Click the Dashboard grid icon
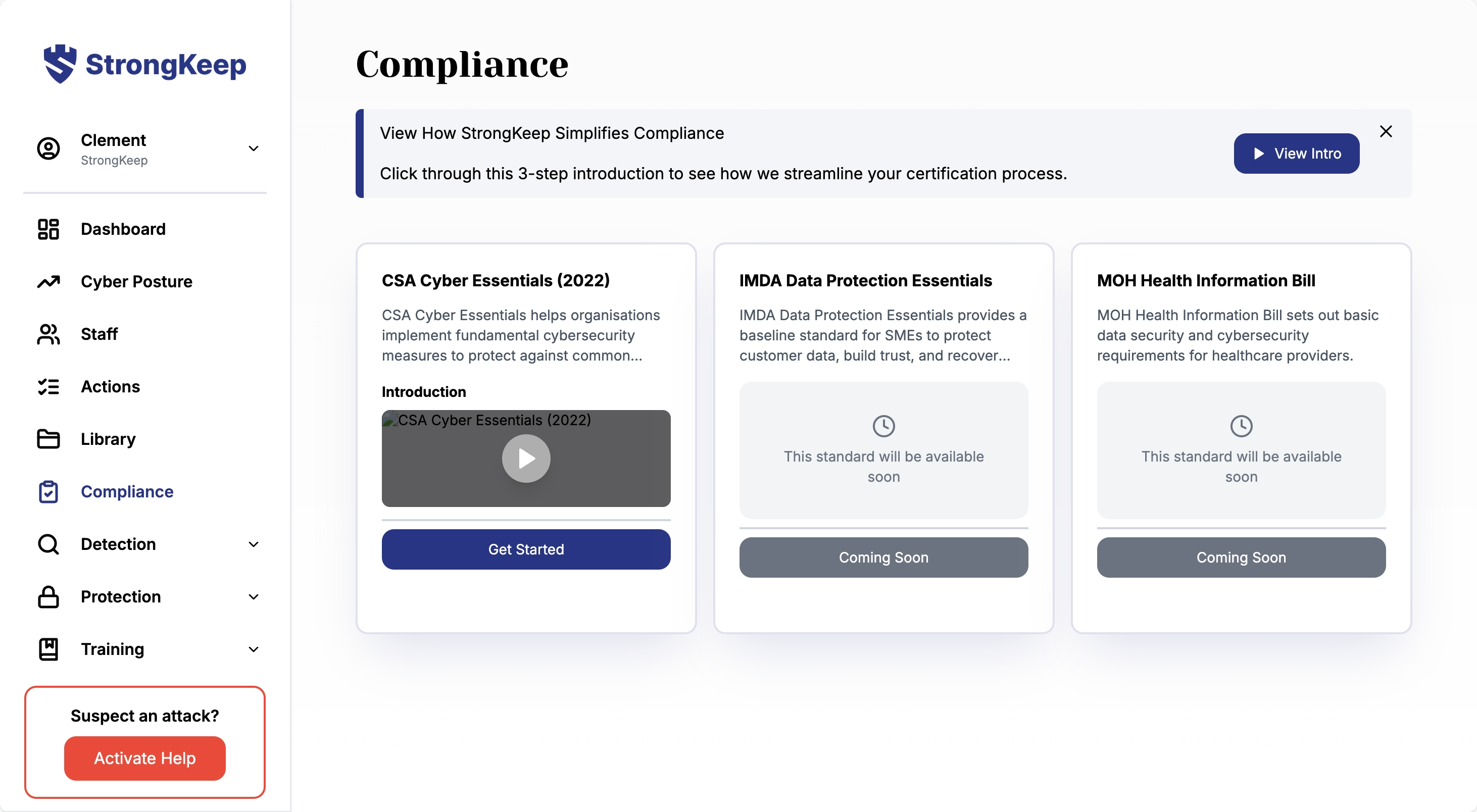Viewport: 1477px width, 812px height. tap(48, 229)
